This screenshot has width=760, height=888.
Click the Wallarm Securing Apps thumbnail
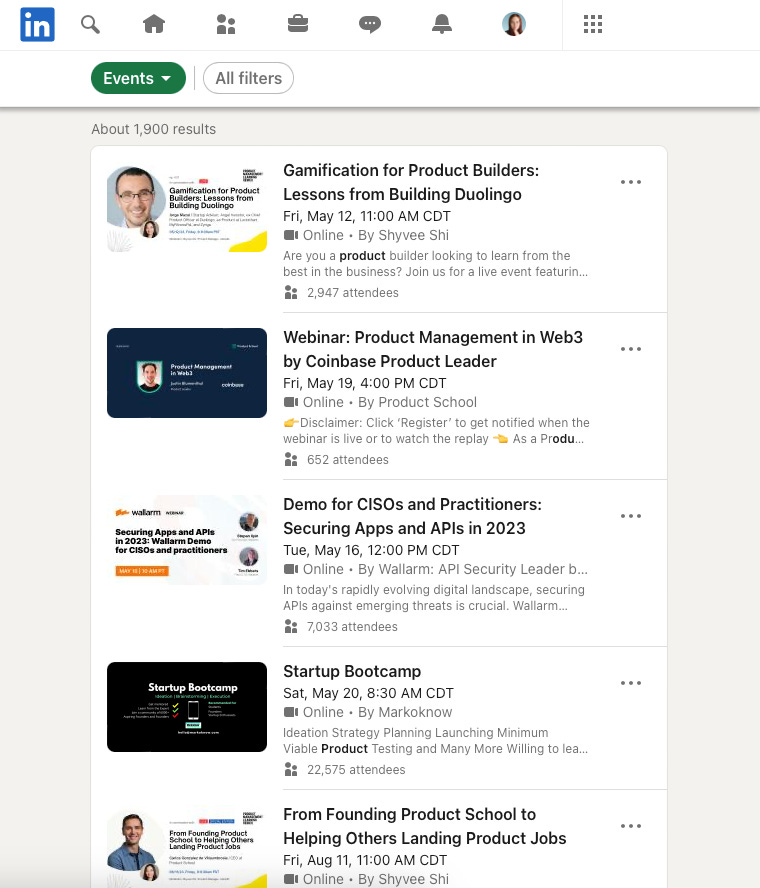point(187,540)
